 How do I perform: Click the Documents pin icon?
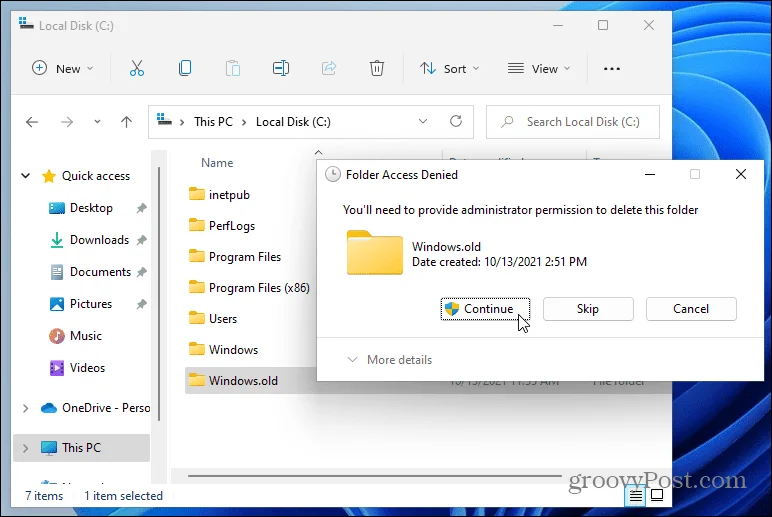coord(142,272)
